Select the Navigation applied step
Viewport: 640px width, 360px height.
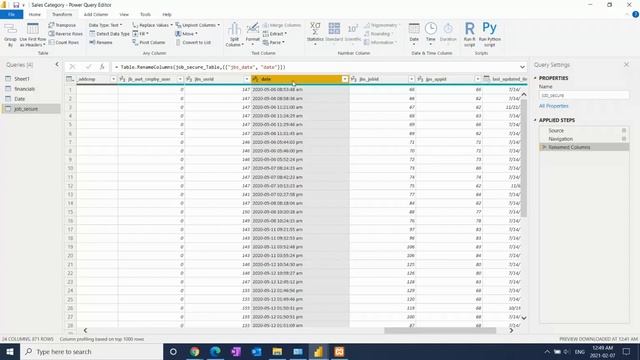click(584, 139)
